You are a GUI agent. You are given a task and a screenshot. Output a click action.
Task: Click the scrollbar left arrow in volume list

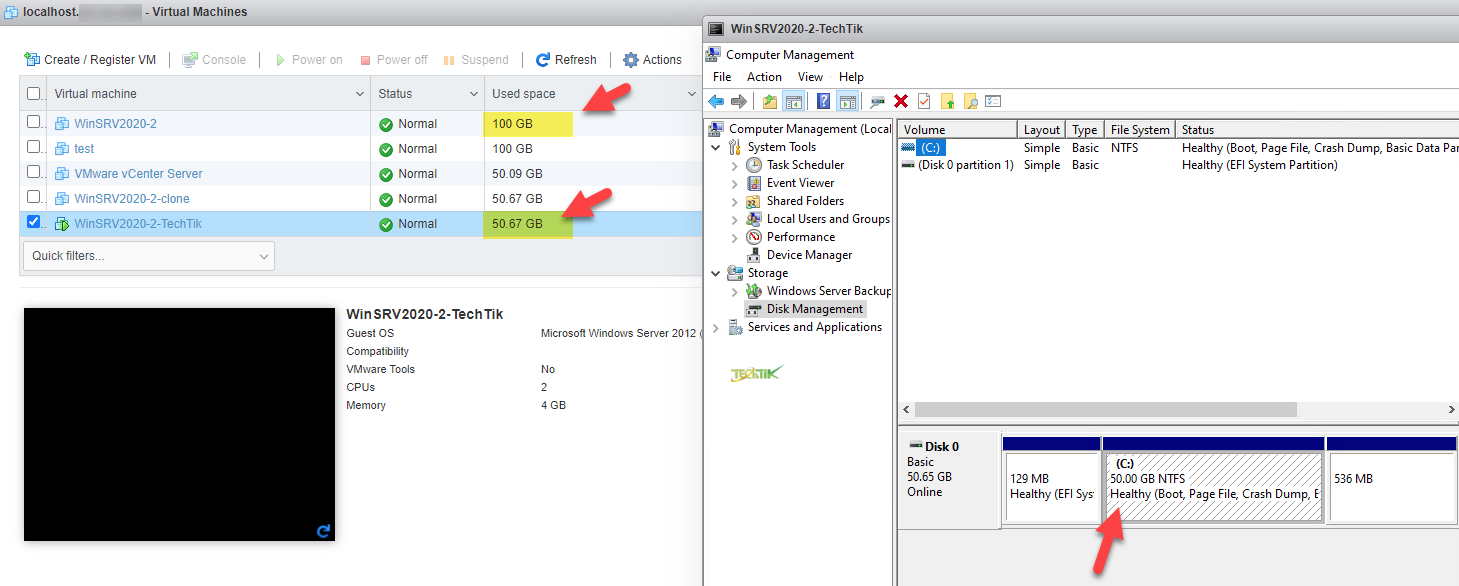pyautogui.click(x=906, y=410)
